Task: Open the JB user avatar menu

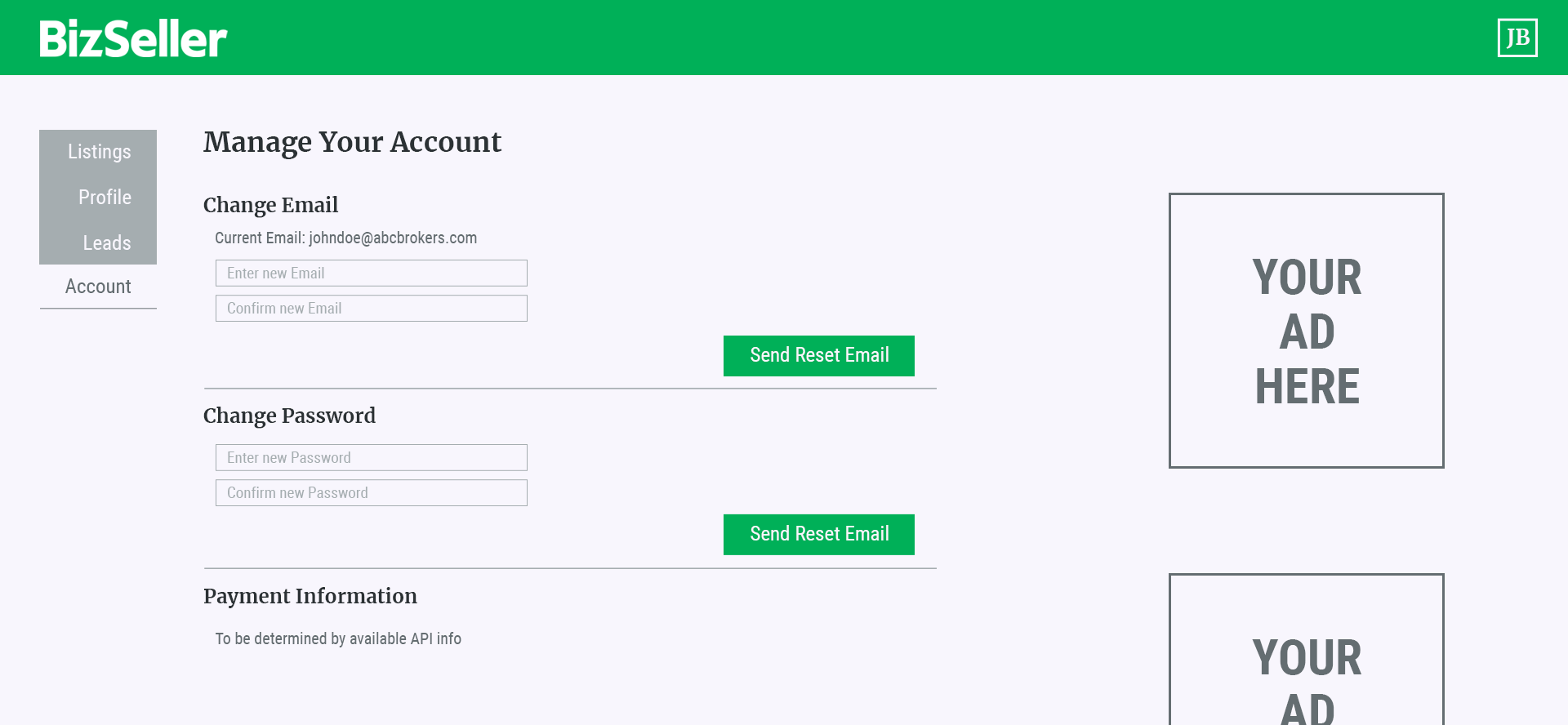Action: pos(1517,38)
